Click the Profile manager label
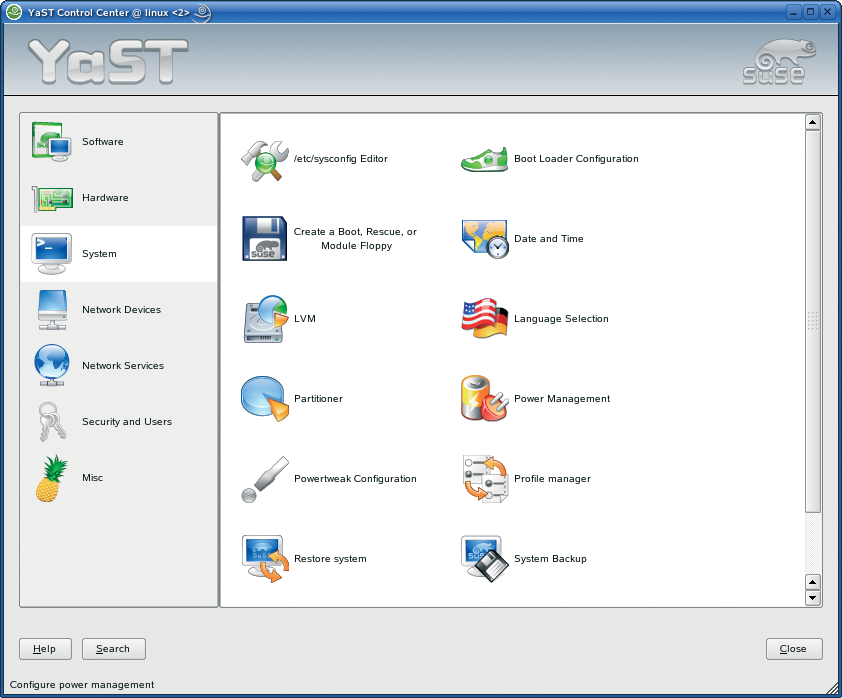842x698 pixels. (x=553, y=478)
